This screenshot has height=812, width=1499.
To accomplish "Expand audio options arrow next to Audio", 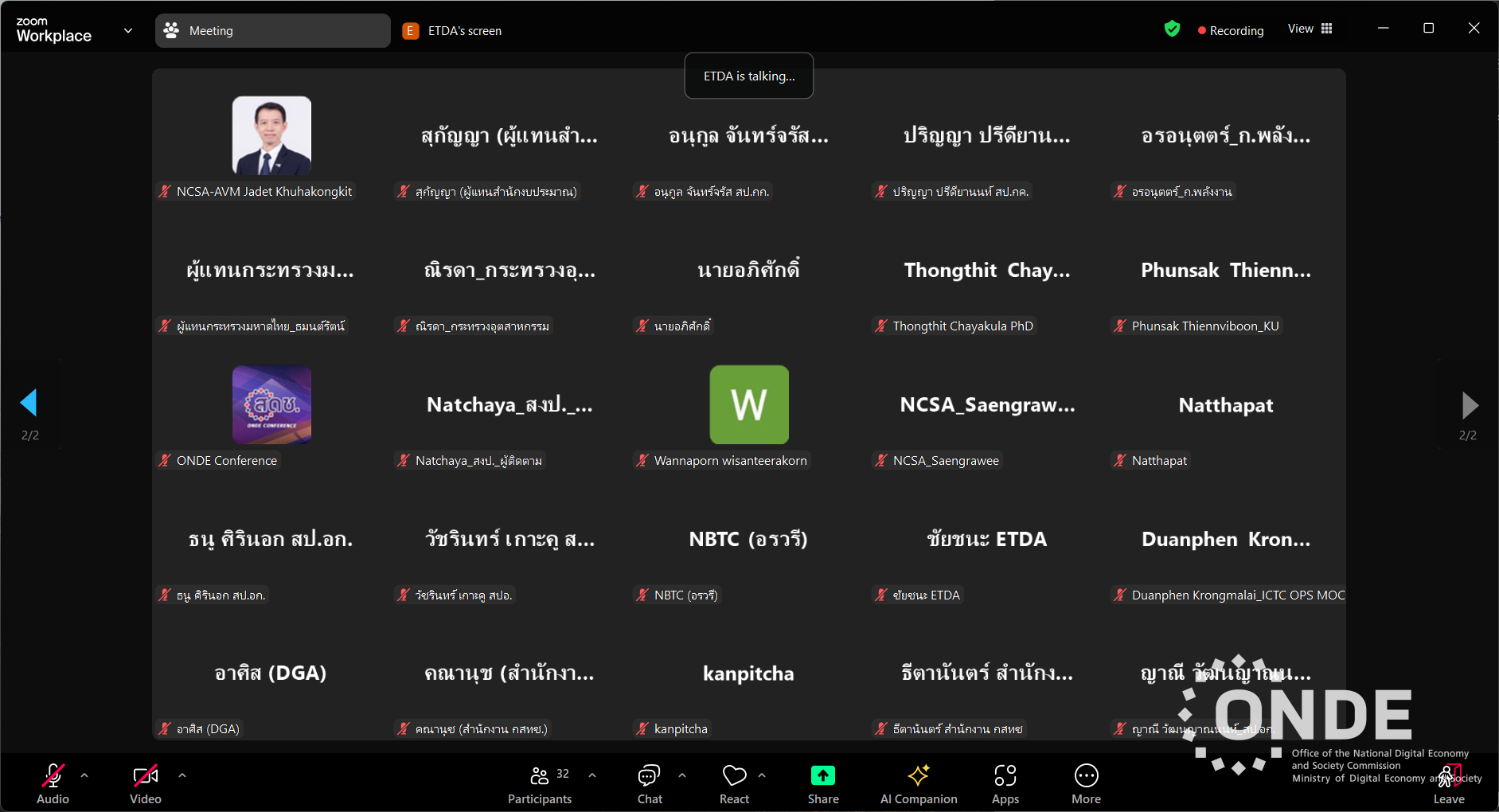I will [84, 775].
